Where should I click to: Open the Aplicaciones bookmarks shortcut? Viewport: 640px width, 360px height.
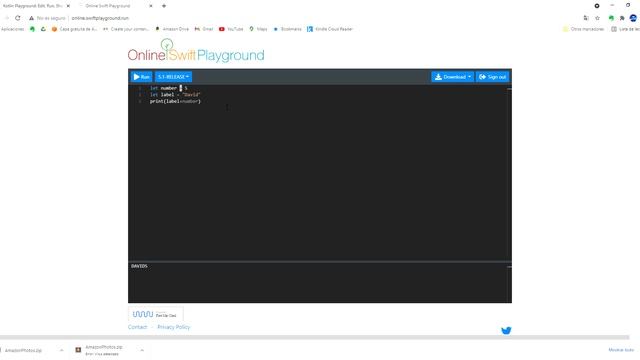12,29
